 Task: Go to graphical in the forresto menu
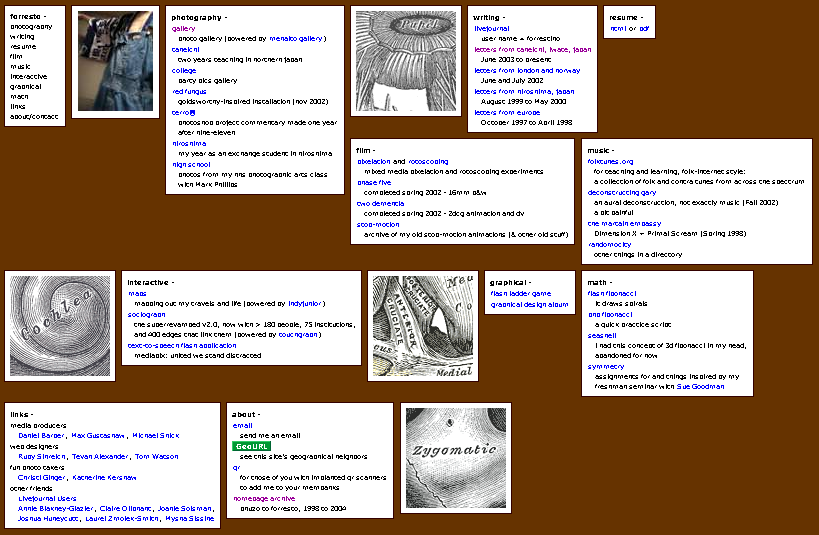click(x=26, y=87)
